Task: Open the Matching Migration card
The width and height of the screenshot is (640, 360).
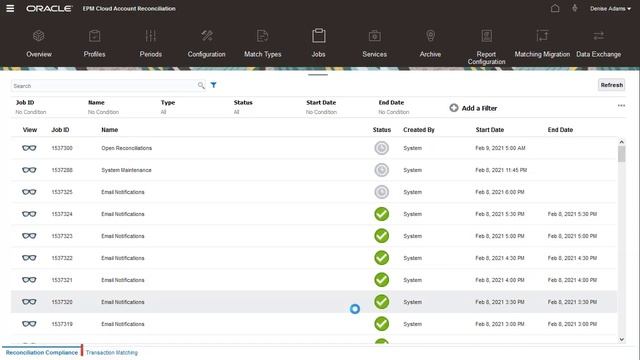Action: [x=542, y=44]
